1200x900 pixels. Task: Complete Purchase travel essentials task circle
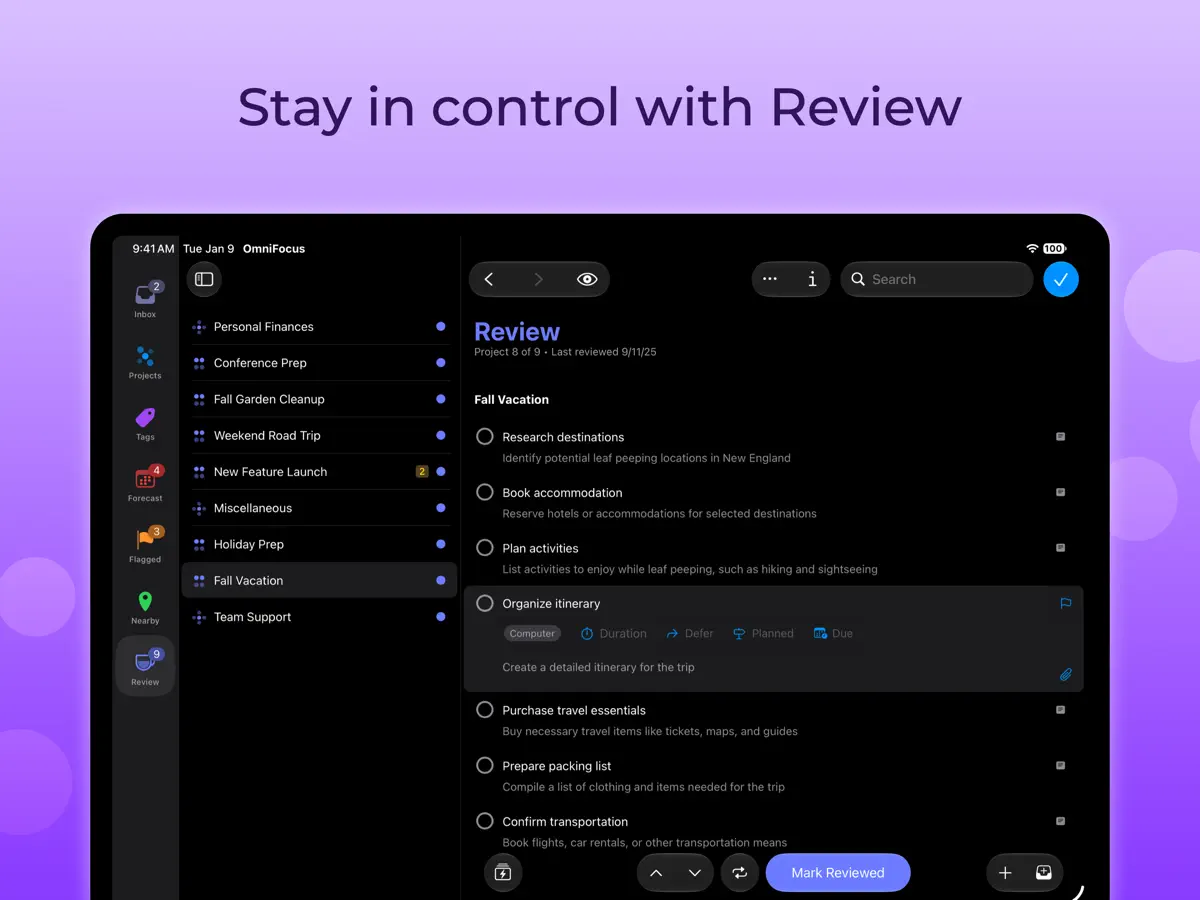pos(485,710)
